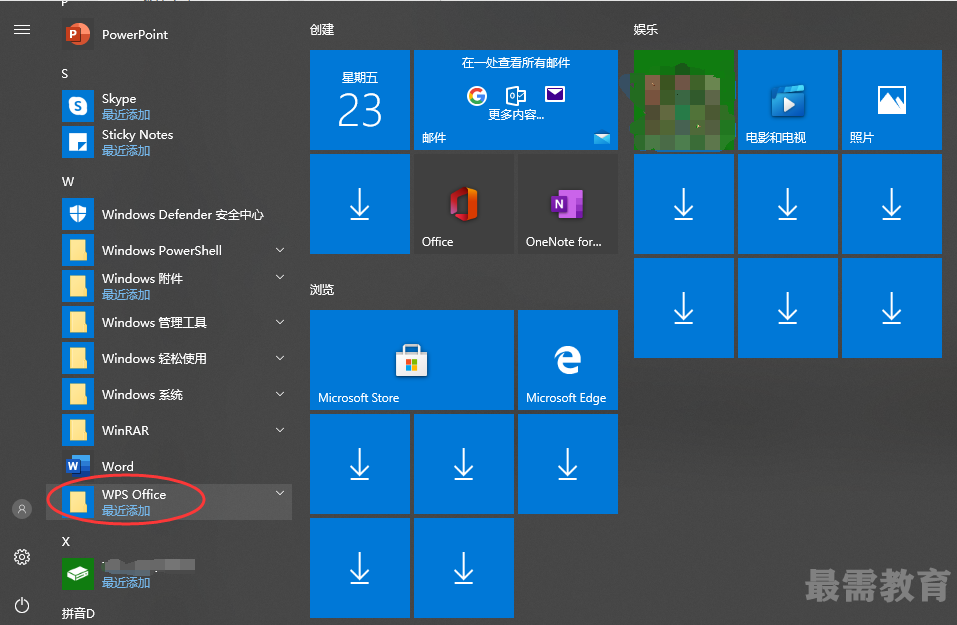Screen dimensions: 957x625
Task: Open the user account icon
Action: coord(22,508)
